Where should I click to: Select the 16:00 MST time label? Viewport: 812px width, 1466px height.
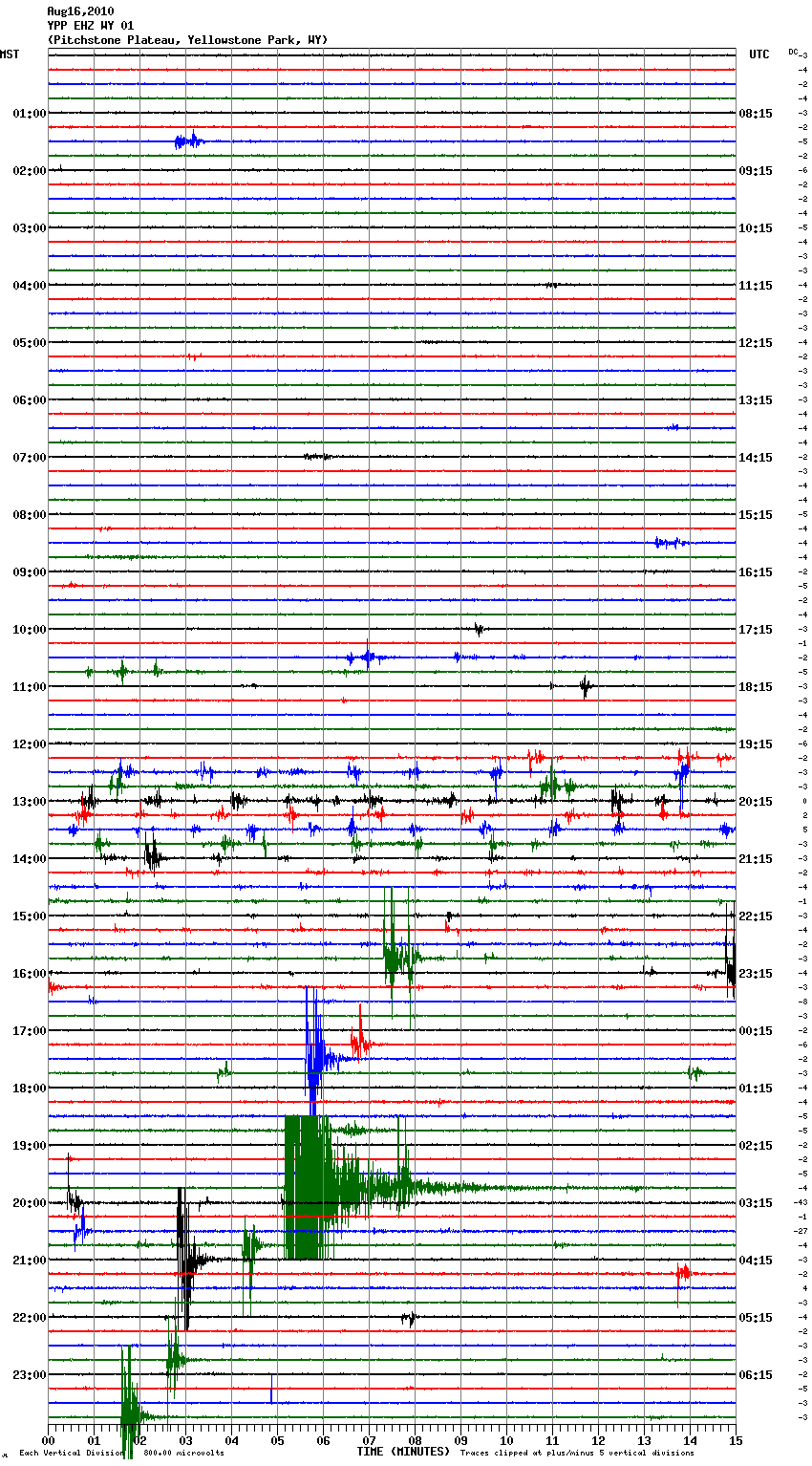click(x=30, y=974)
